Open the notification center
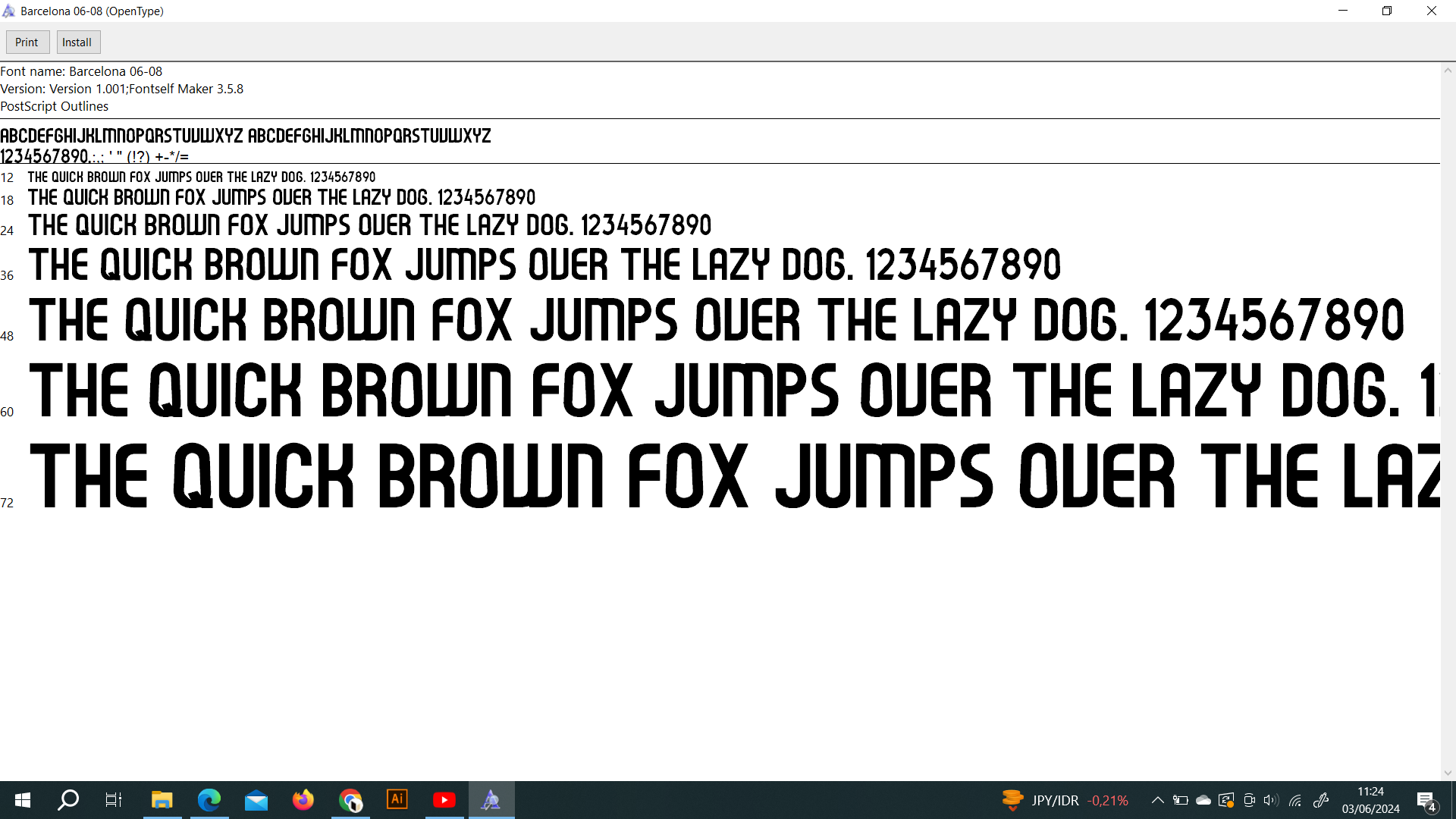Viewport: 1456px width, 819px height. click(x=1426, y=801)
